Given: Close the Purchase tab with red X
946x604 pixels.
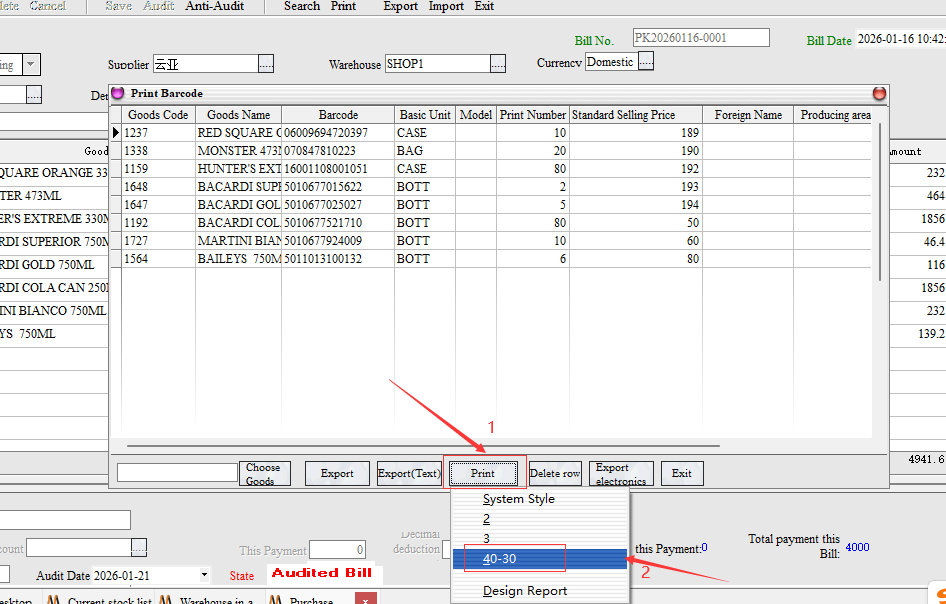Looking at the screenshot, I should (x=366, y=599).
